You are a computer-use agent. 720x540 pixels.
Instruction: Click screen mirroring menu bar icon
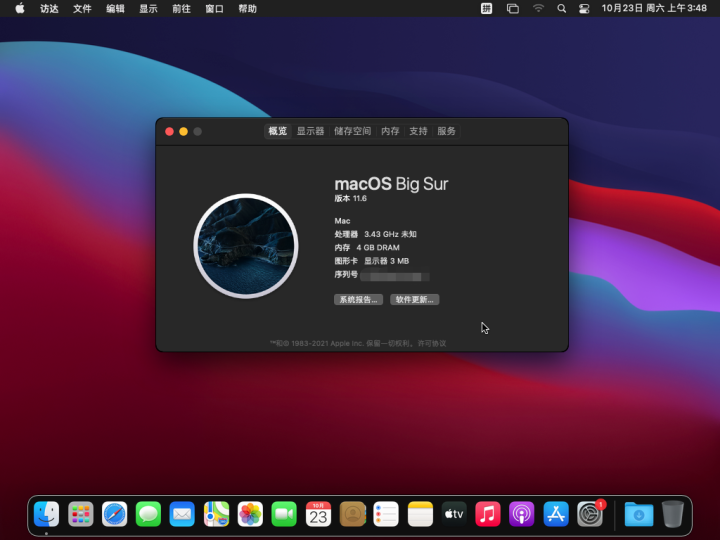click(x=512, y=8)
